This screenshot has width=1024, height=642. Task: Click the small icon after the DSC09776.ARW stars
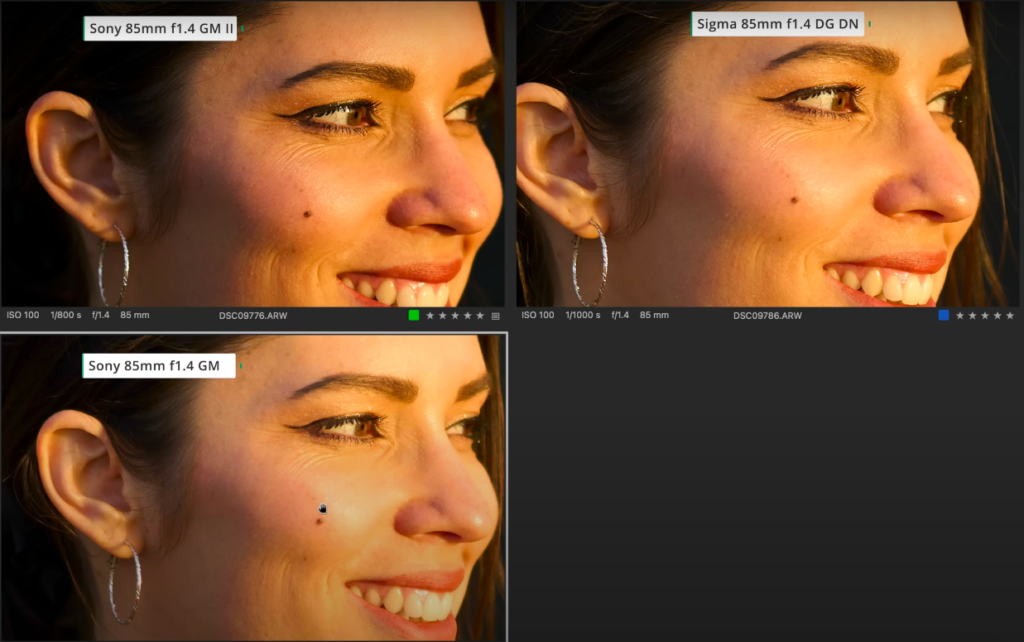496,316
